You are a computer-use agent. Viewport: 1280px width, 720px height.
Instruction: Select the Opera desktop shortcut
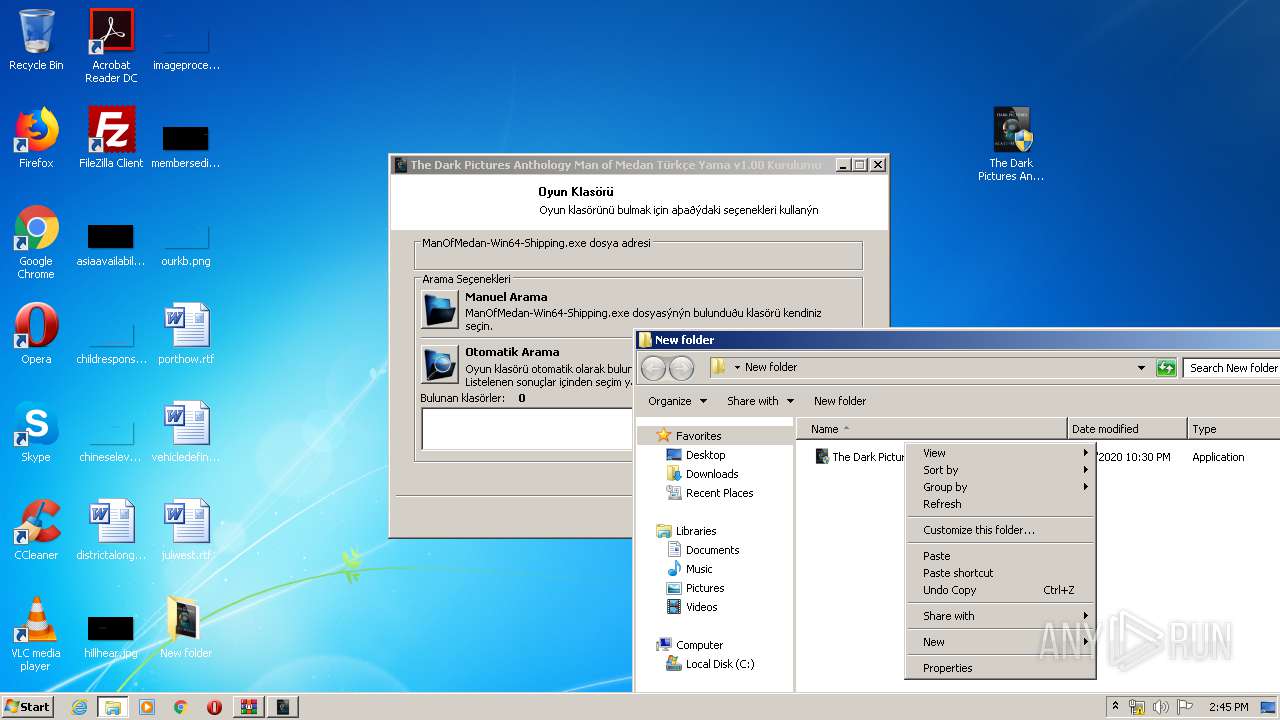pos(36,334)
